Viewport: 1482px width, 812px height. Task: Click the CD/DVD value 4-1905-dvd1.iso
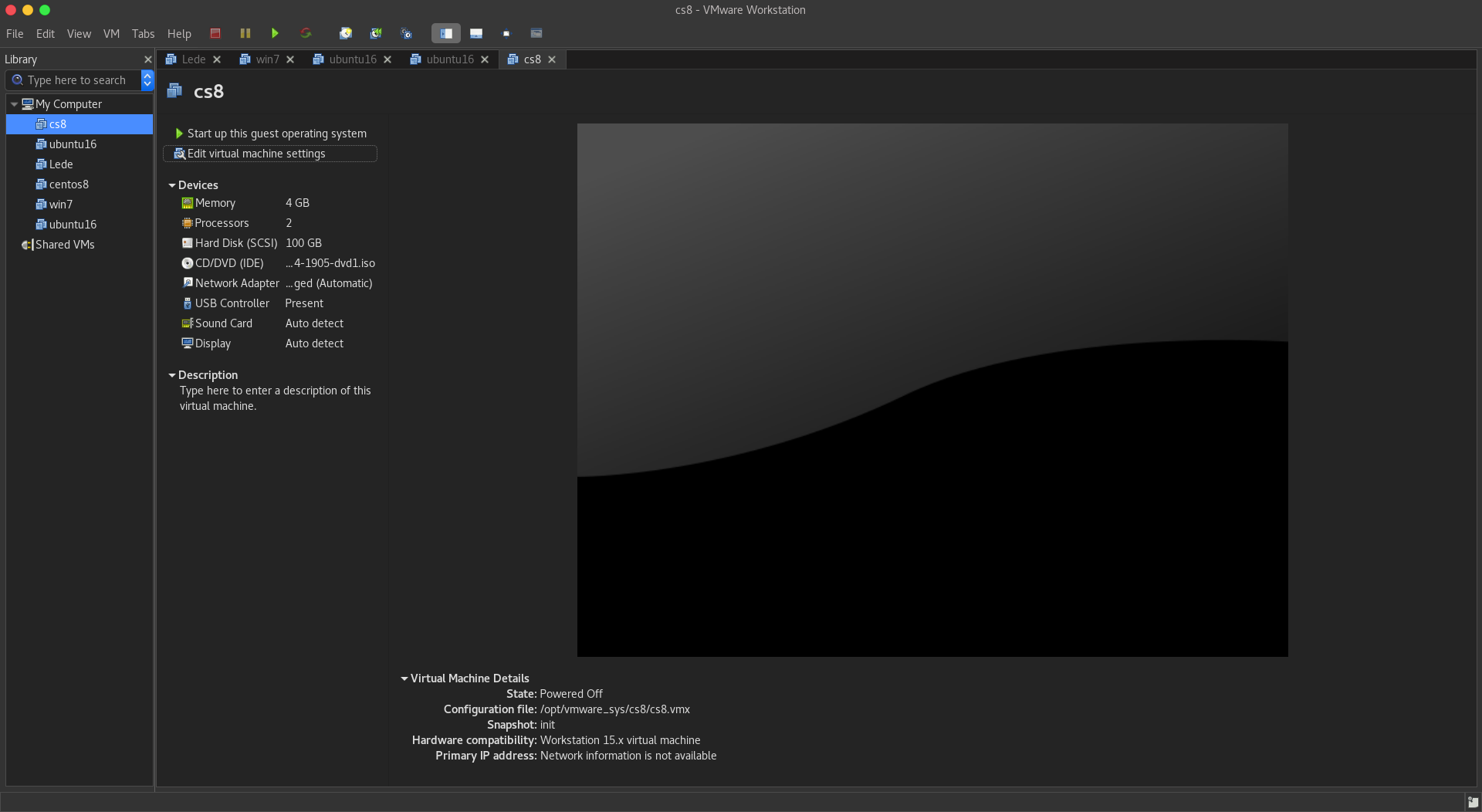point(330,263)
